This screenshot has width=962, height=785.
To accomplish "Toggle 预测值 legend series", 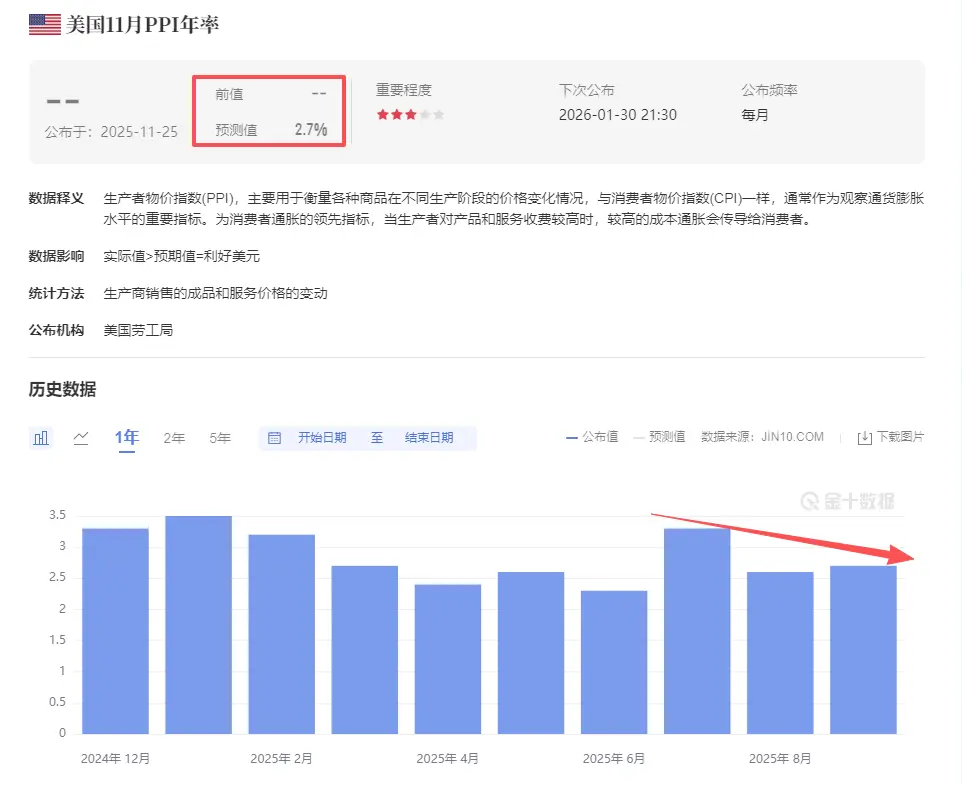I will [x=659, y=437].
